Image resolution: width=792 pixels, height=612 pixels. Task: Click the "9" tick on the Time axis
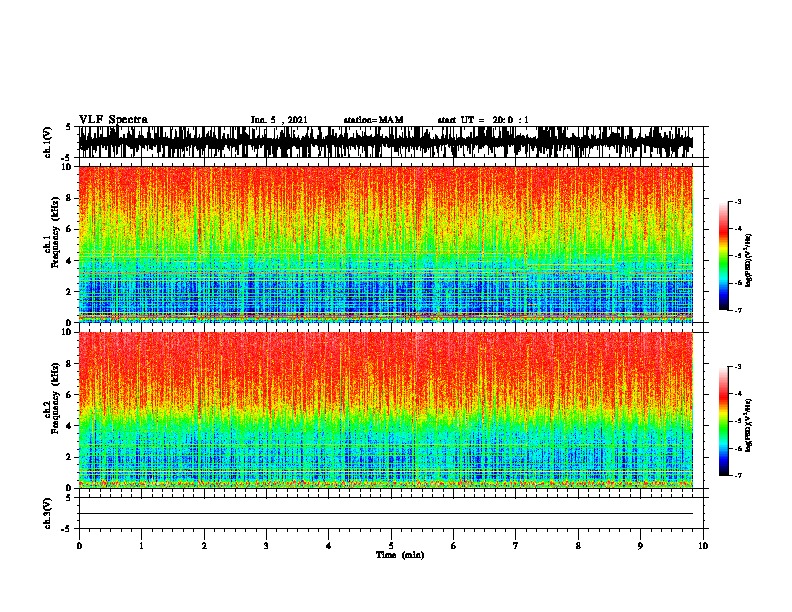pos(640,546)
